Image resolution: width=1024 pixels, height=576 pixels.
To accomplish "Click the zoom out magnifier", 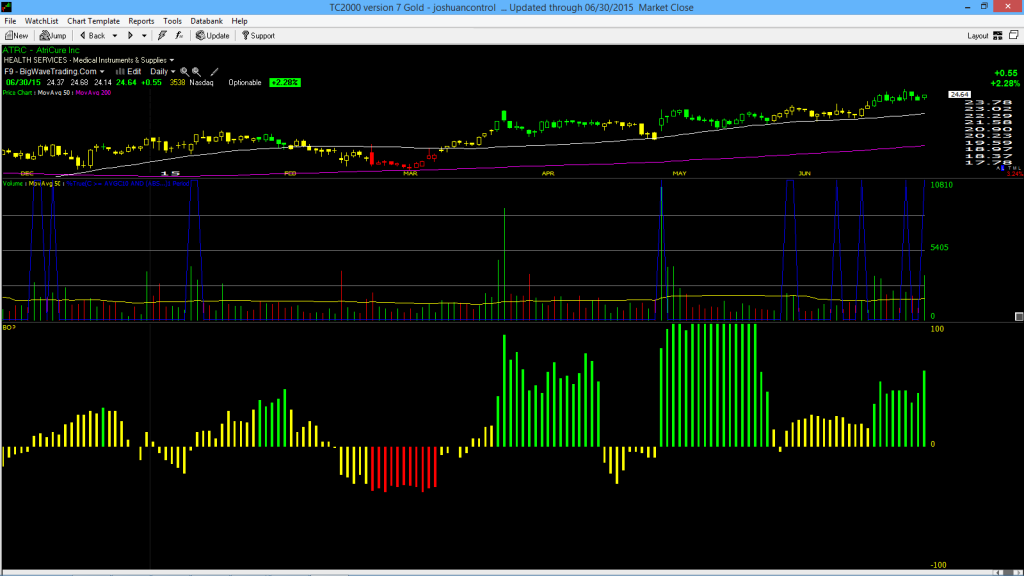I will [196, 72].
